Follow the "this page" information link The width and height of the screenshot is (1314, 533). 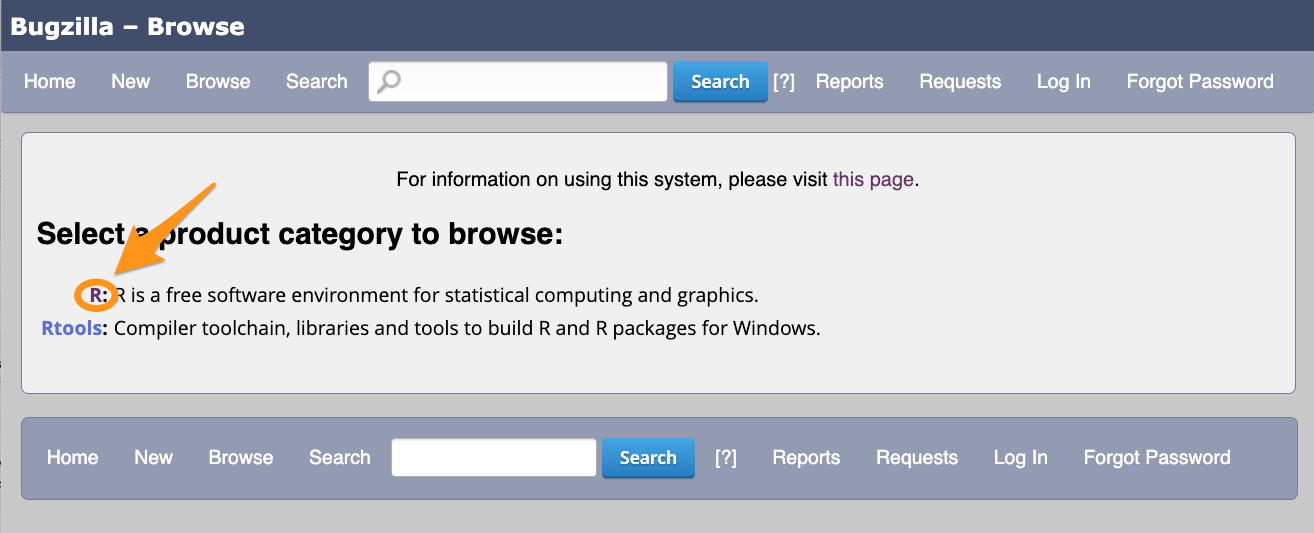tap(873, 180)
